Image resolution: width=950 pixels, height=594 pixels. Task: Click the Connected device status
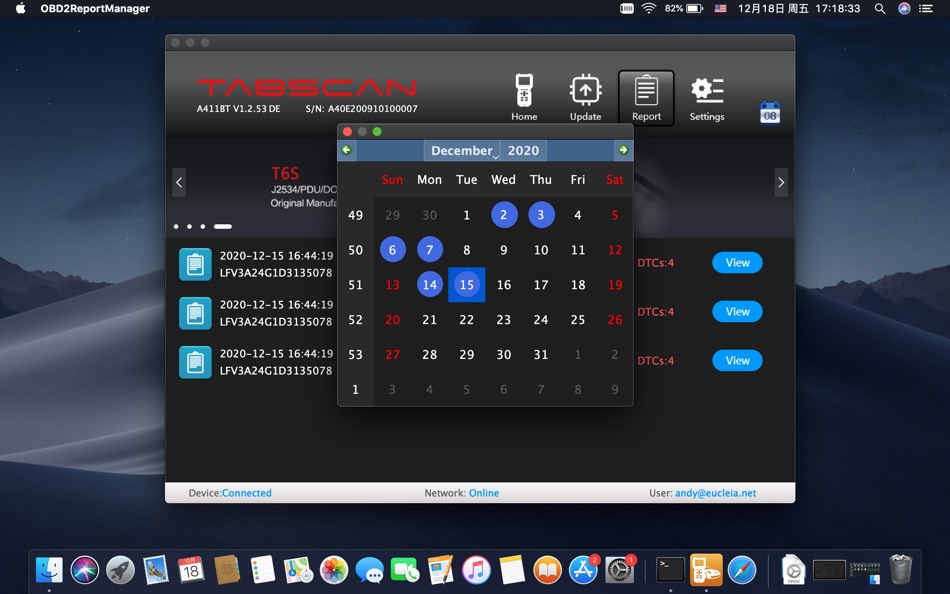point(247,493)
